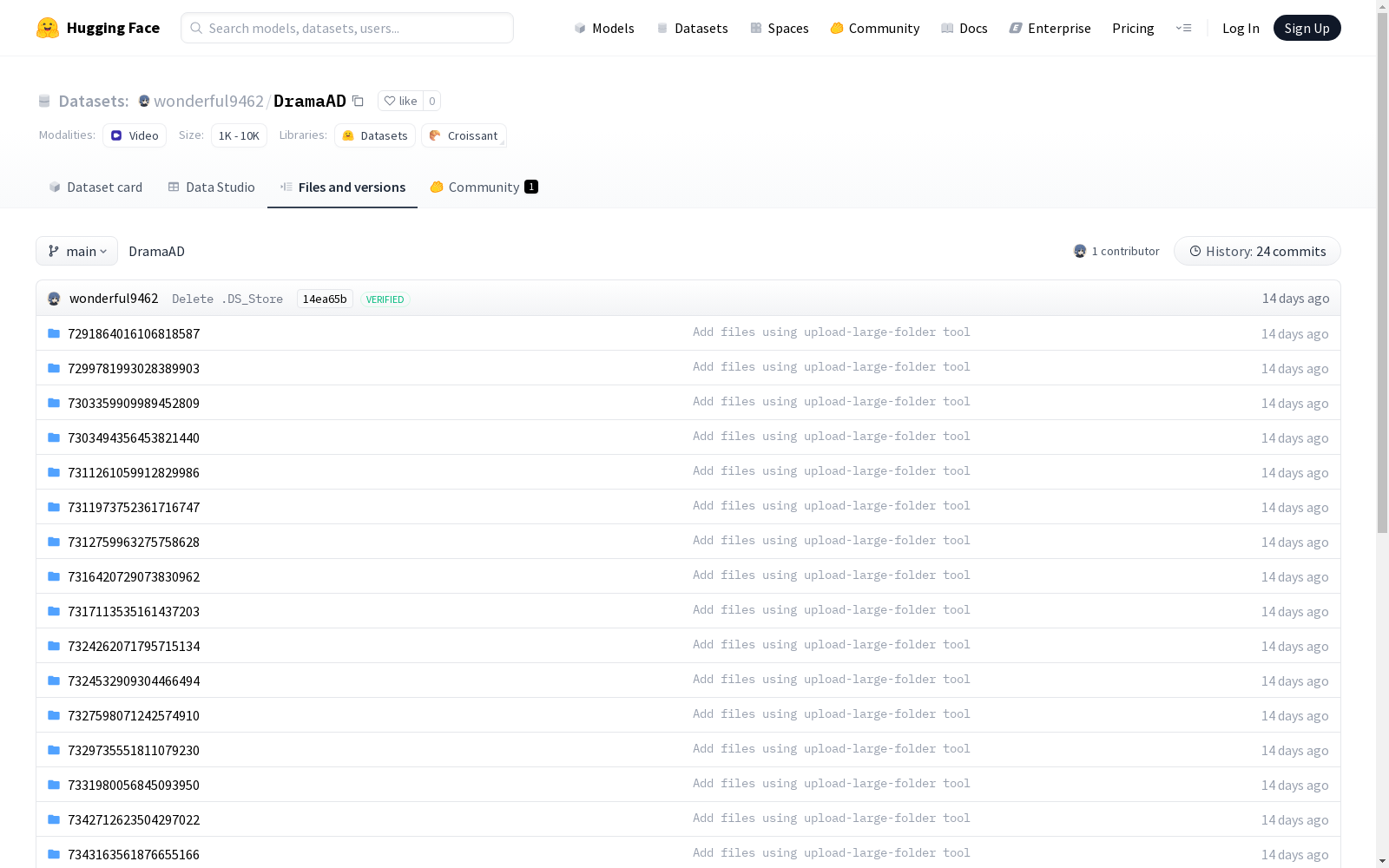Screen dimensions: 1389x868
Task: Switch to the Dataset card tab
Action: pyautogui.click(x=95, y=187)
